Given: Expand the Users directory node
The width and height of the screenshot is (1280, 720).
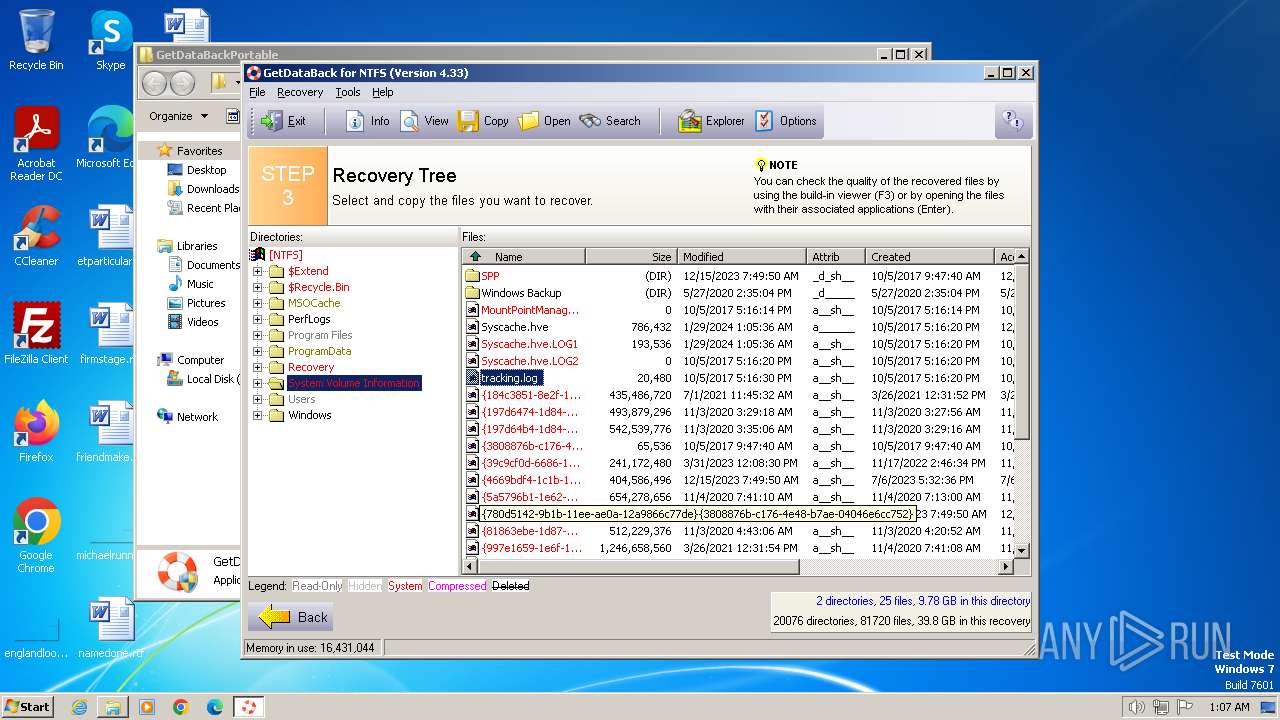Looking at the screenshot, I should click(257, 399).
